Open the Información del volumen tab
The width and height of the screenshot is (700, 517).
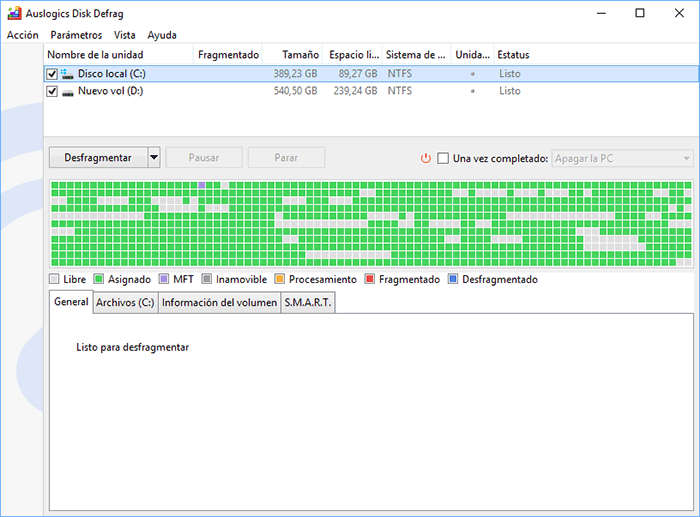[x=219, y=303]
